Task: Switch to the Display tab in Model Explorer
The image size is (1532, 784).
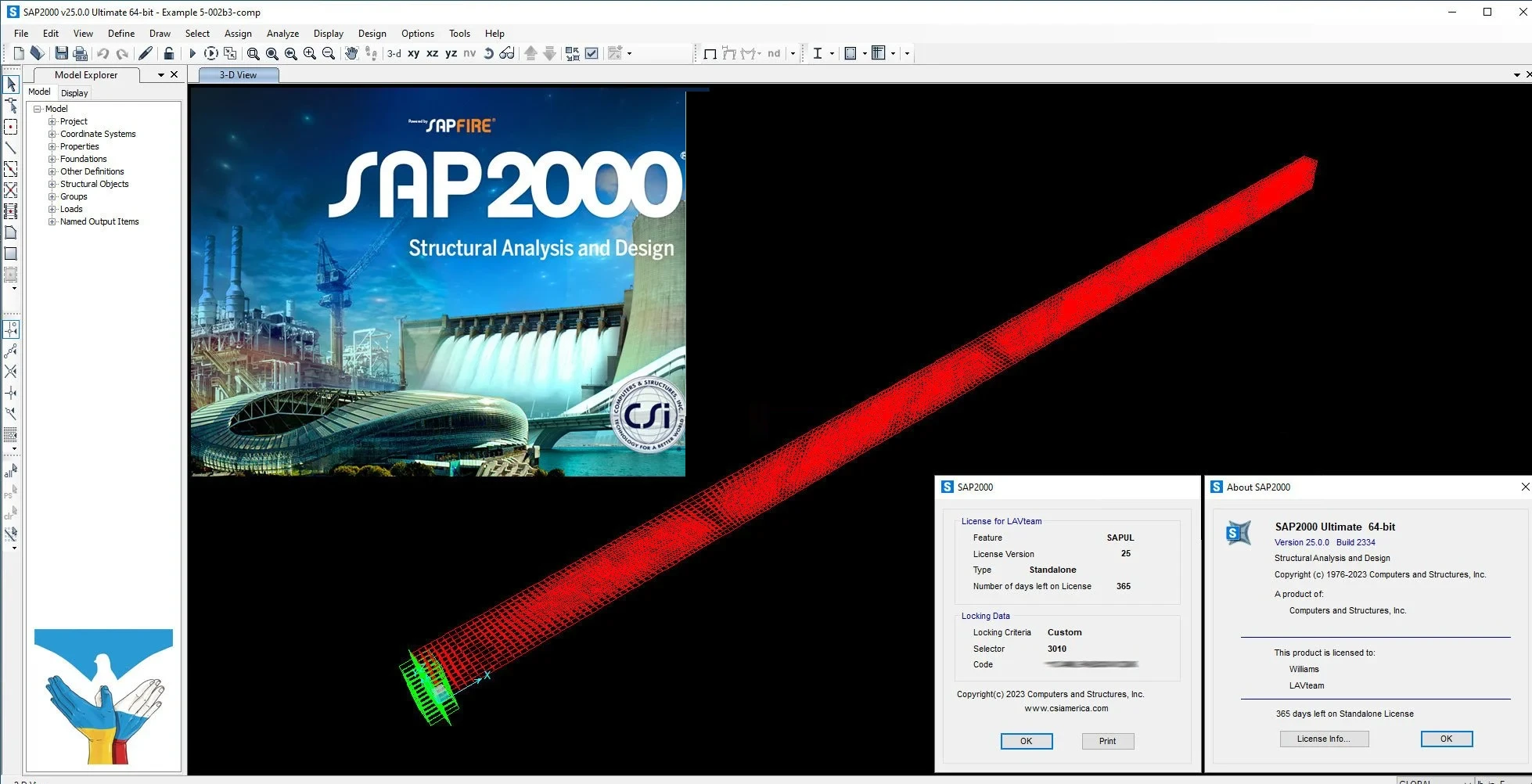Action: pyautogui.click(x=74, y=92)
